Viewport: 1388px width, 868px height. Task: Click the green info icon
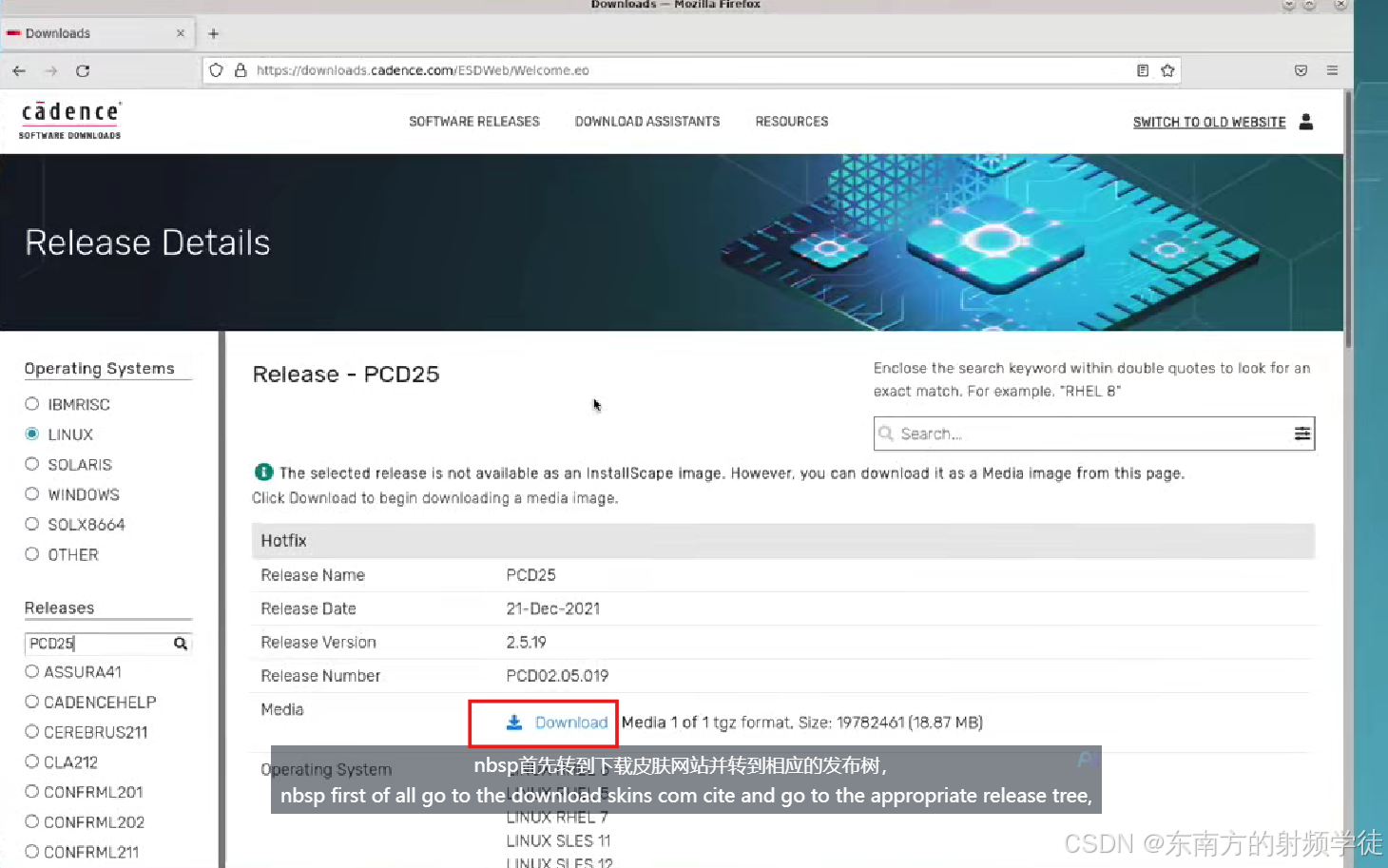[263, 473]
